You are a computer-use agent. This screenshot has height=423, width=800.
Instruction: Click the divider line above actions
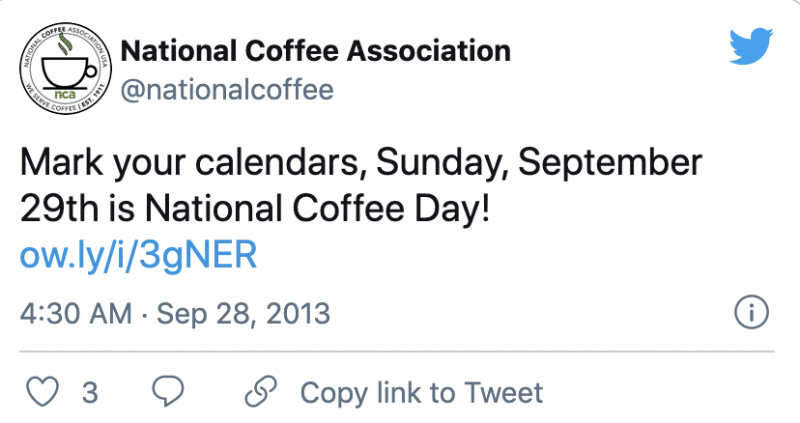click(x=397, y=351)
